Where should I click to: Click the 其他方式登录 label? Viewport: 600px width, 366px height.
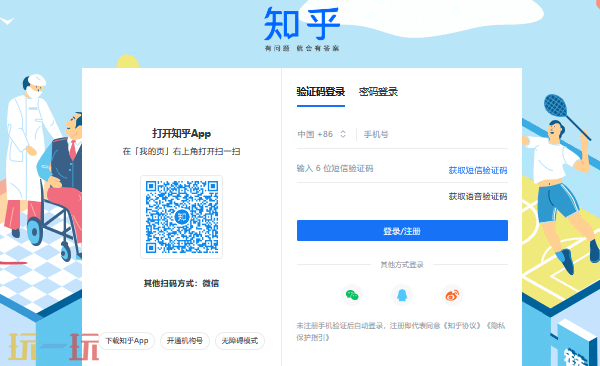[402, 265]
